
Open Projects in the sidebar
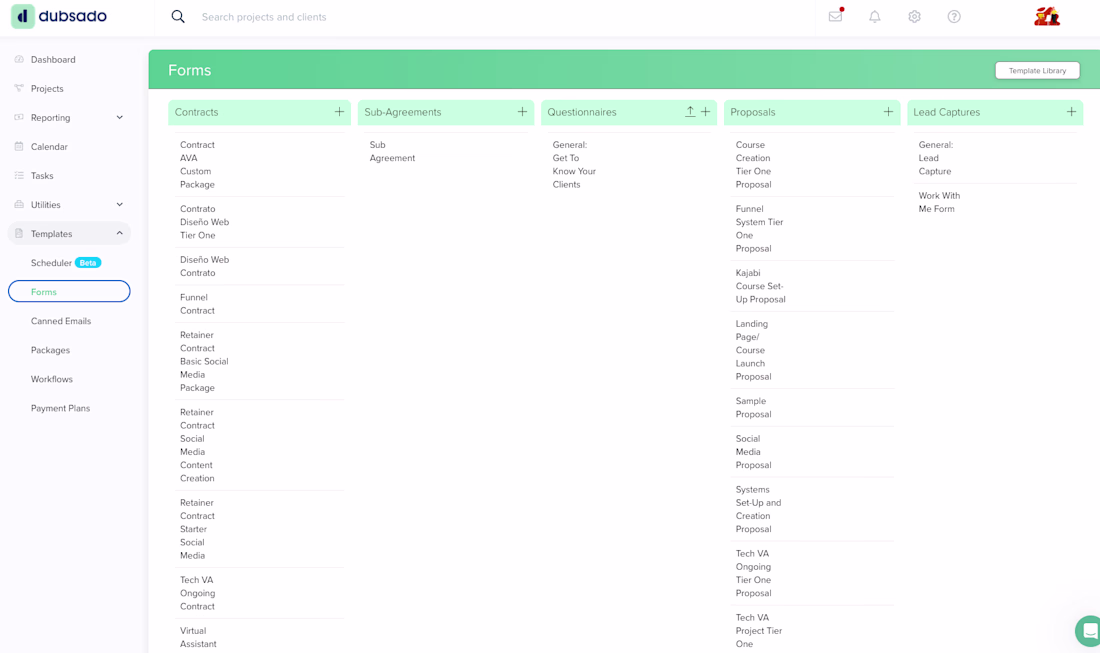47,88
